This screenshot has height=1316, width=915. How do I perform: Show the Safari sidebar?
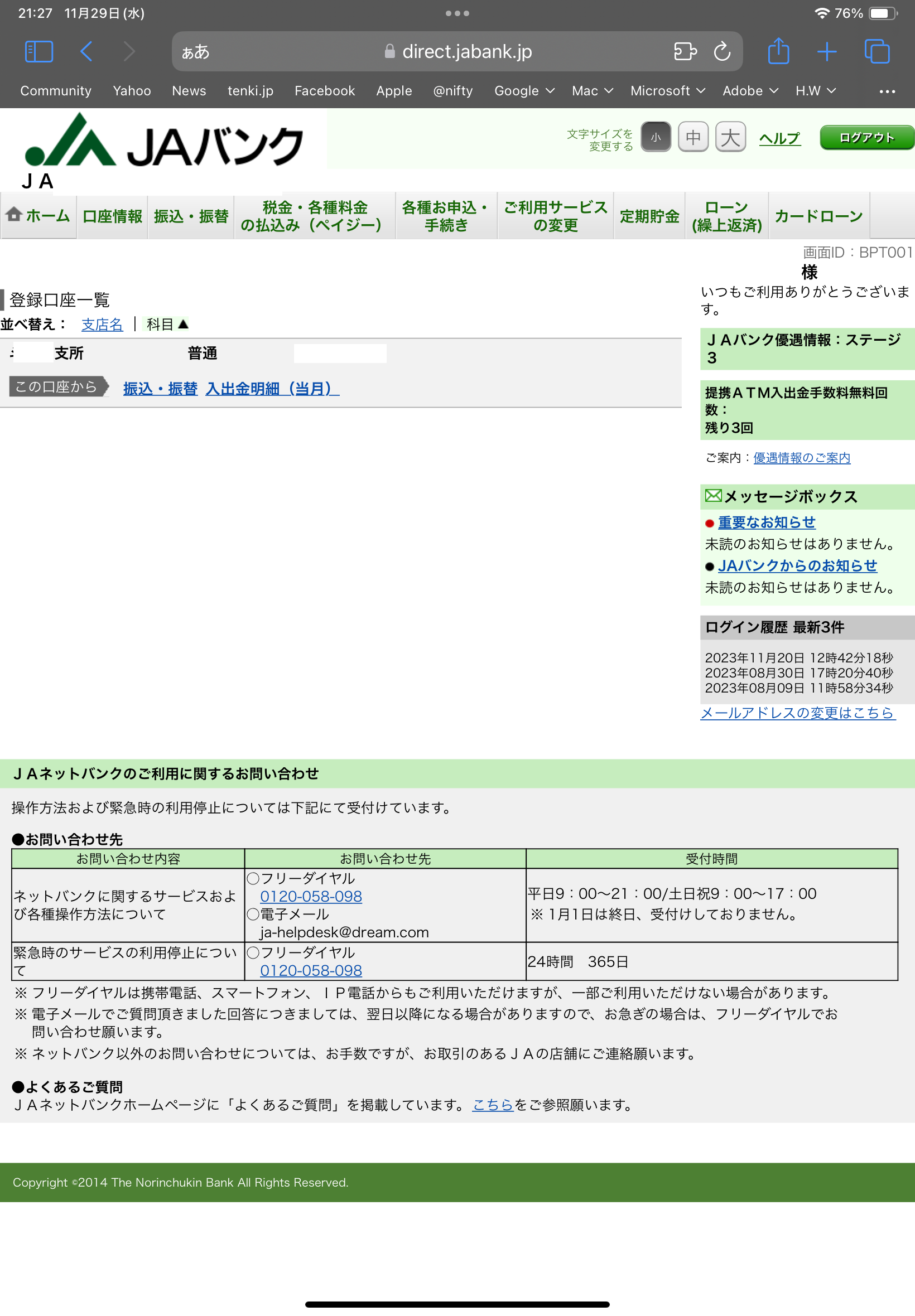click(39, 51)
